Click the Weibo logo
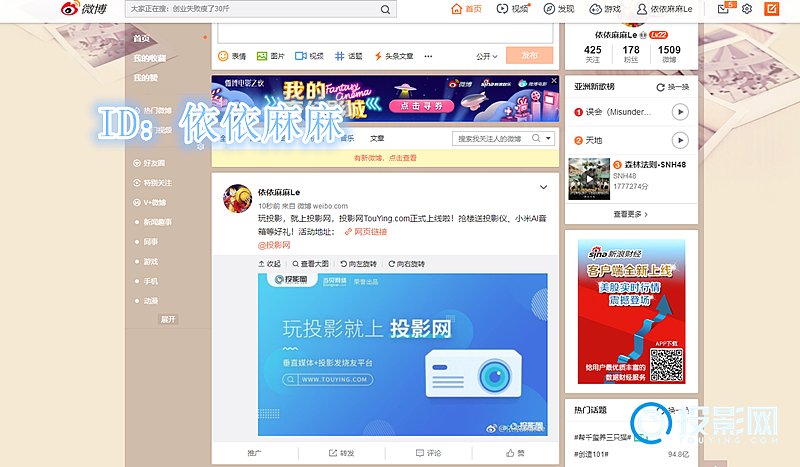This screenshot has height=467, width=800. point(83,9)
